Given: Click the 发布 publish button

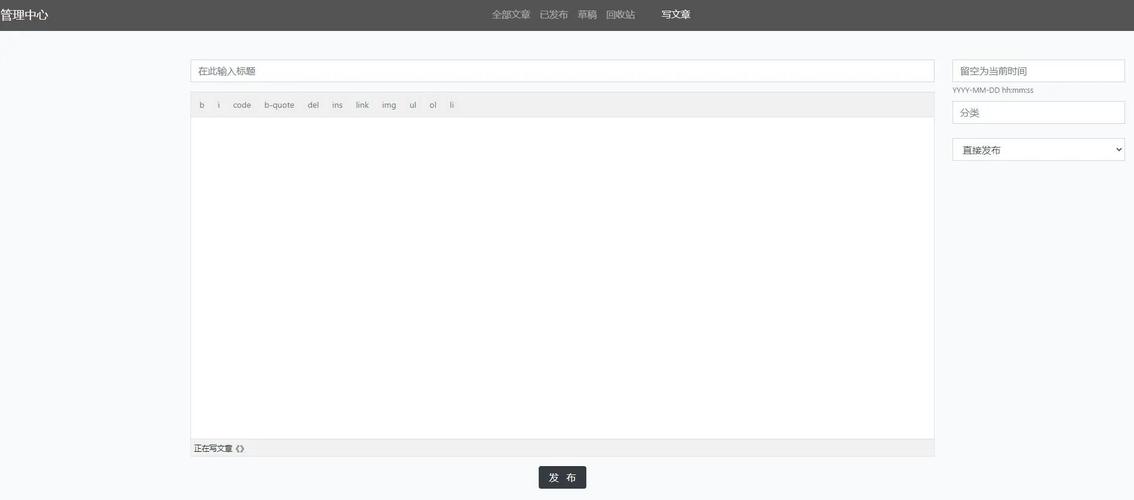Looking at the screenshot, I should point(562,478).
